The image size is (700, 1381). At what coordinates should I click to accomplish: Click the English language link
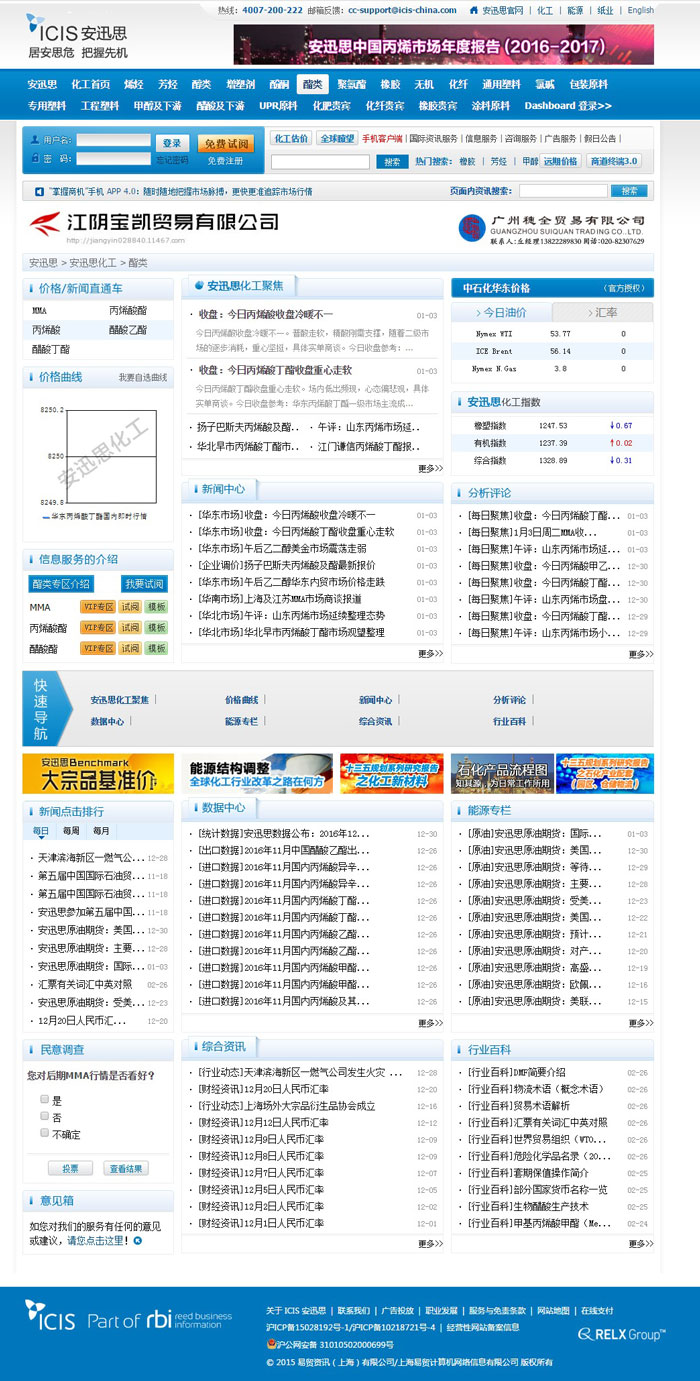pyautogui.click(x=641, y=10)
